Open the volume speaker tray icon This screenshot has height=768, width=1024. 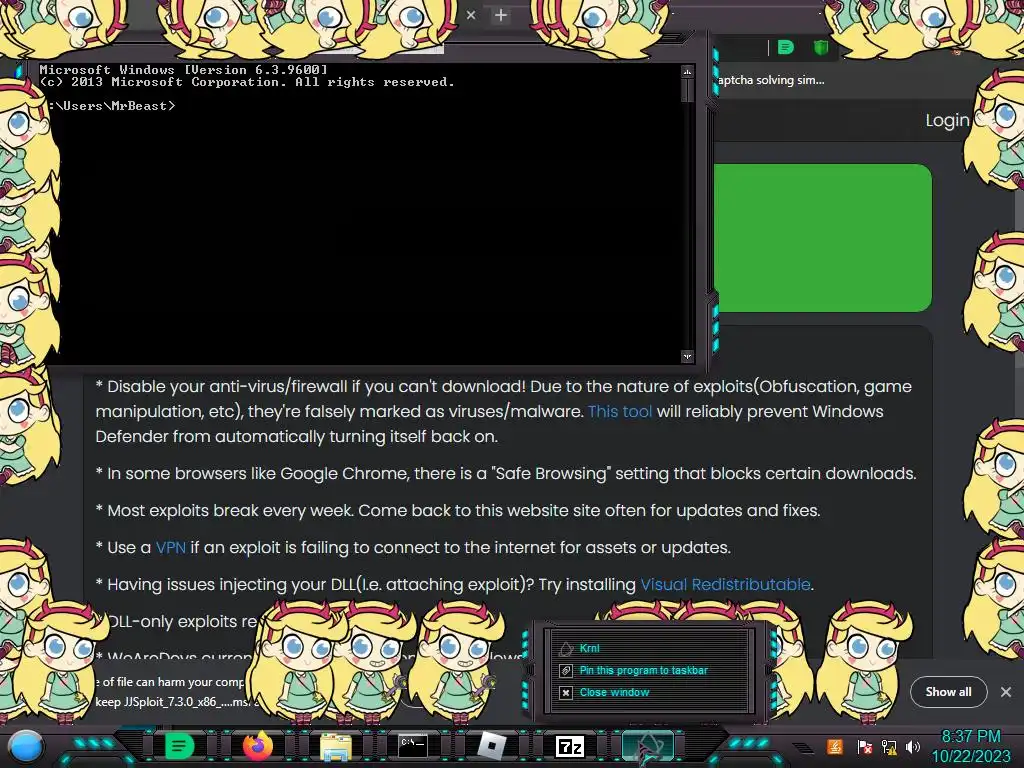913,747
